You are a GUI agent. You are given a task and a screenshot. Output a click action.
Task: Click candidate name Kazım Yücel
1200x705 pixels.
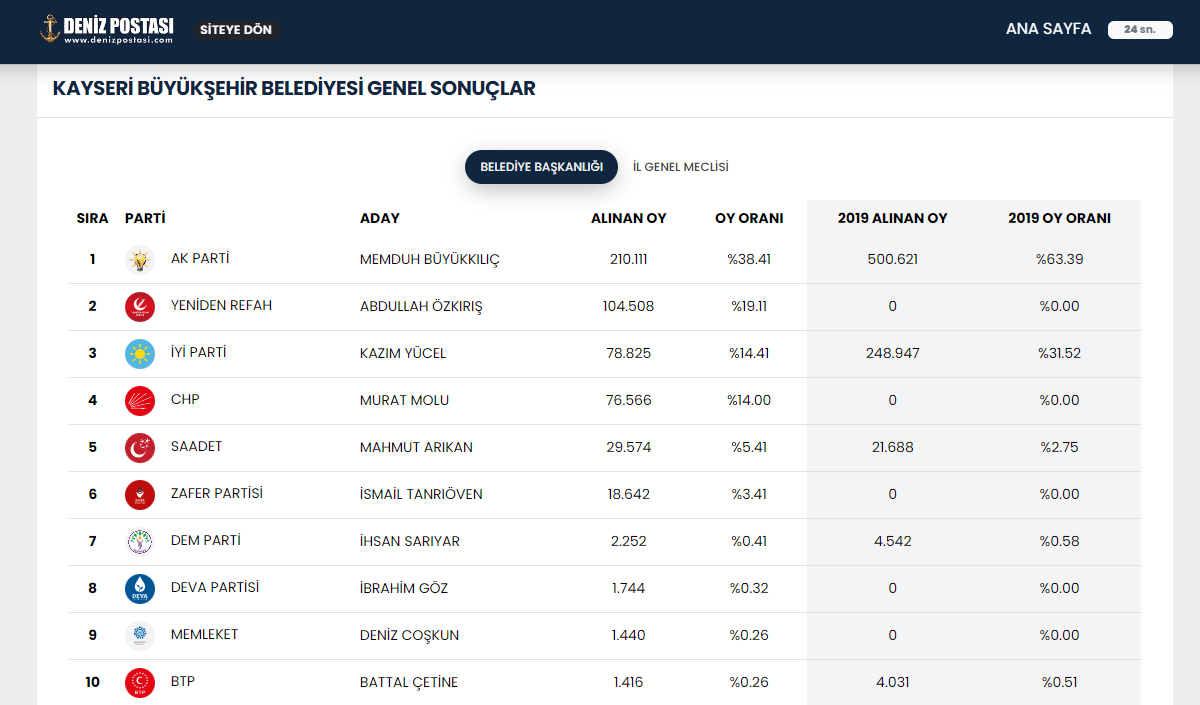click(x=403, y=353)
